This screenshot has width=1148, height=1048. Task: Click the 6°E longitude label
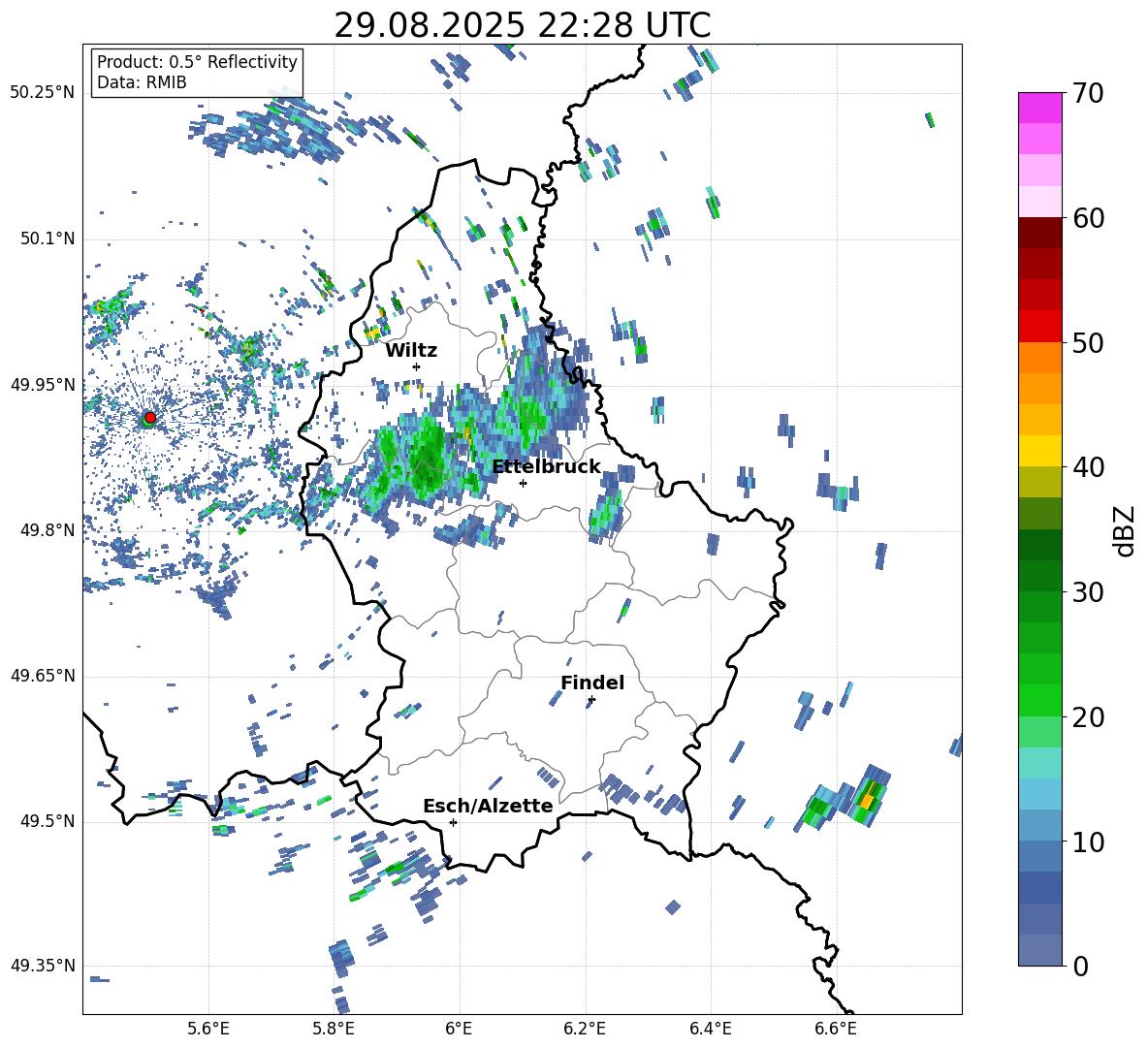(x=459, y=1029)
